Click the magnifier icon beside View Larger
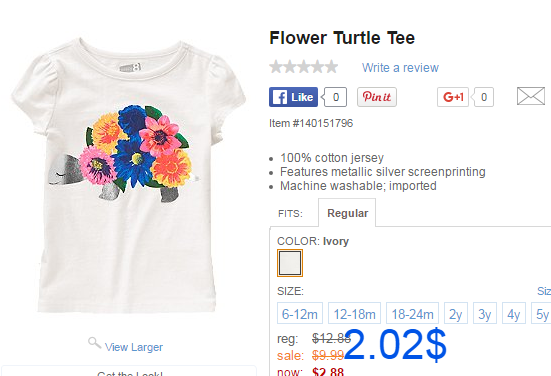This screenshot has height=376, width=551. (94, 343)
